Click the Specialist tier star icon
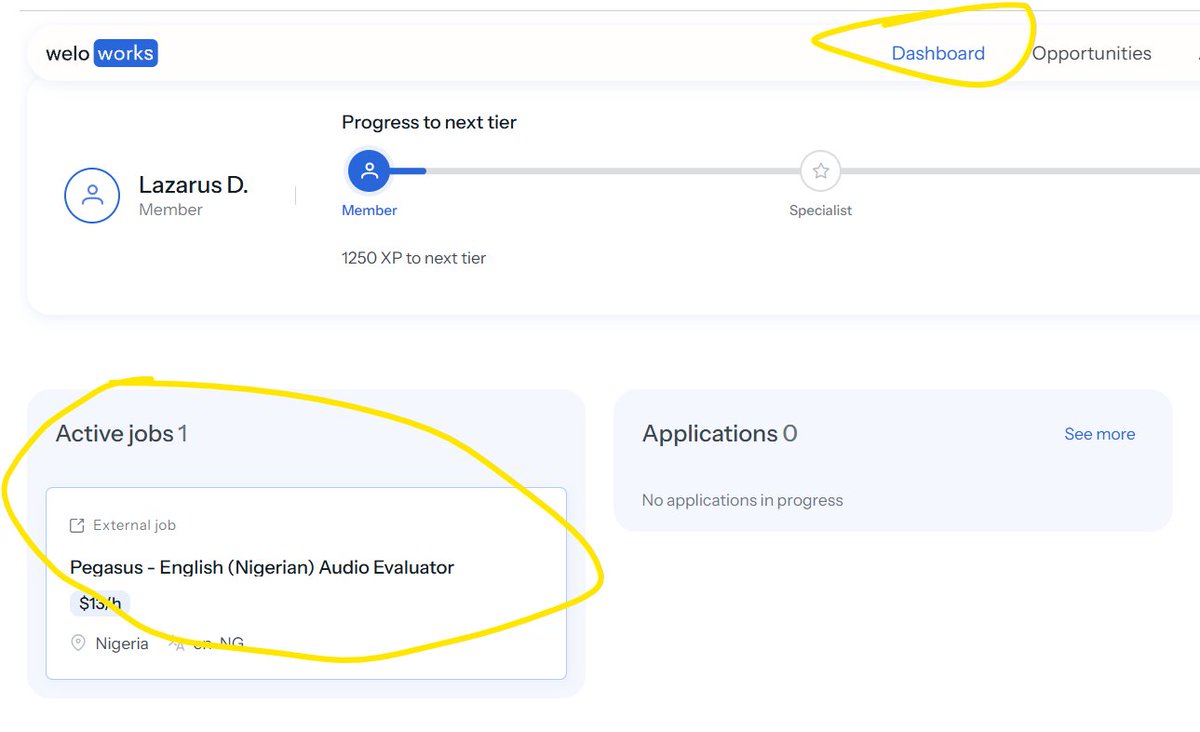Image resolution: width=1200 pixels, height=732 pixels. [x=820, y=171]
